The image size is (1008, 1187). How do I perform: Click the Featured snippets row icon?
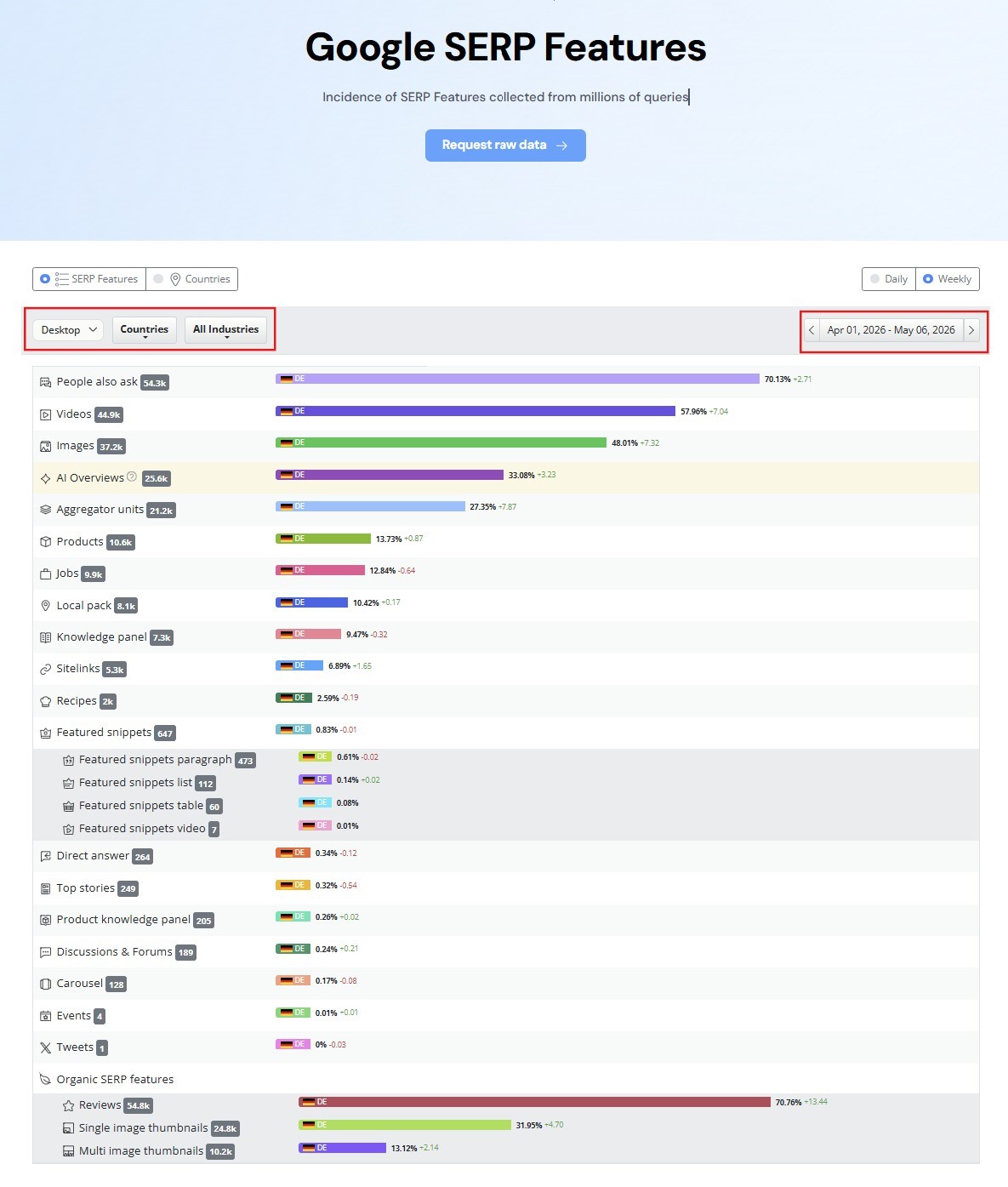[45, 733]
